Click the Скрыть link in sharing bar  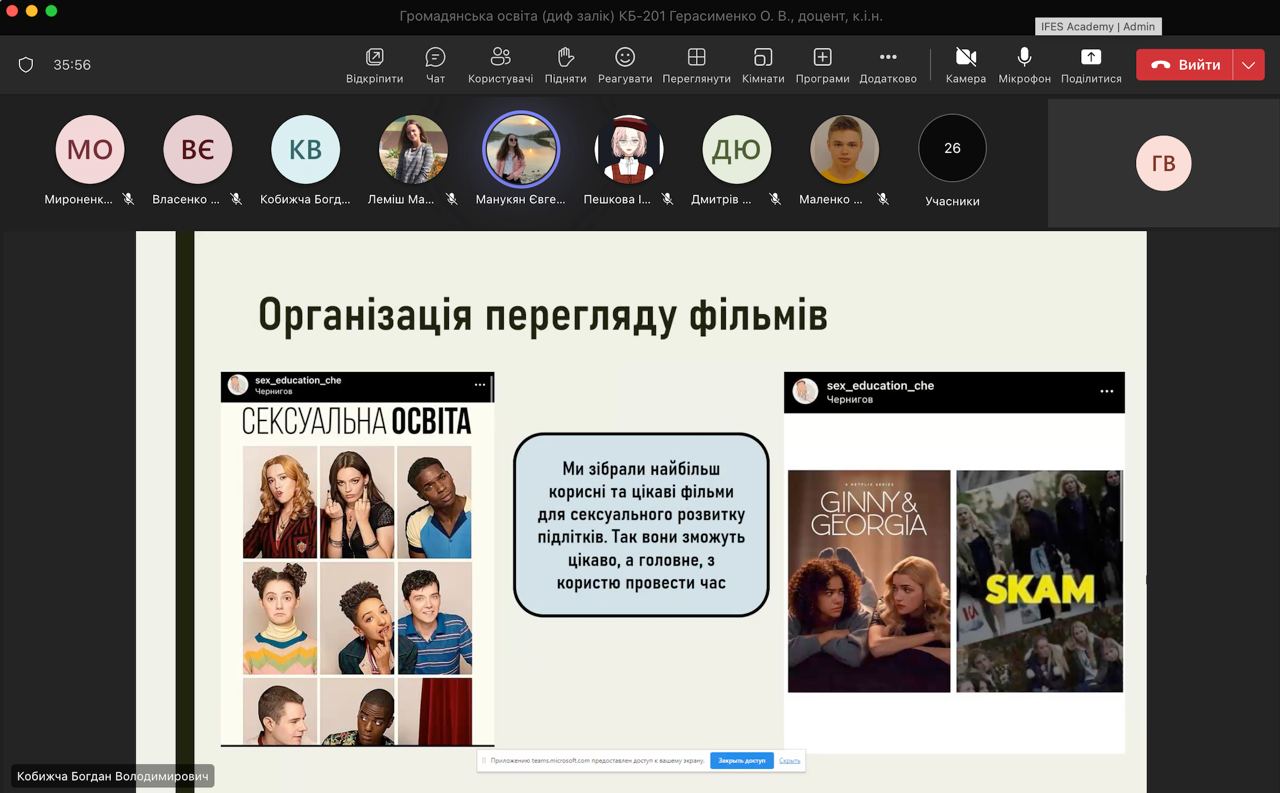pos(789,761)
